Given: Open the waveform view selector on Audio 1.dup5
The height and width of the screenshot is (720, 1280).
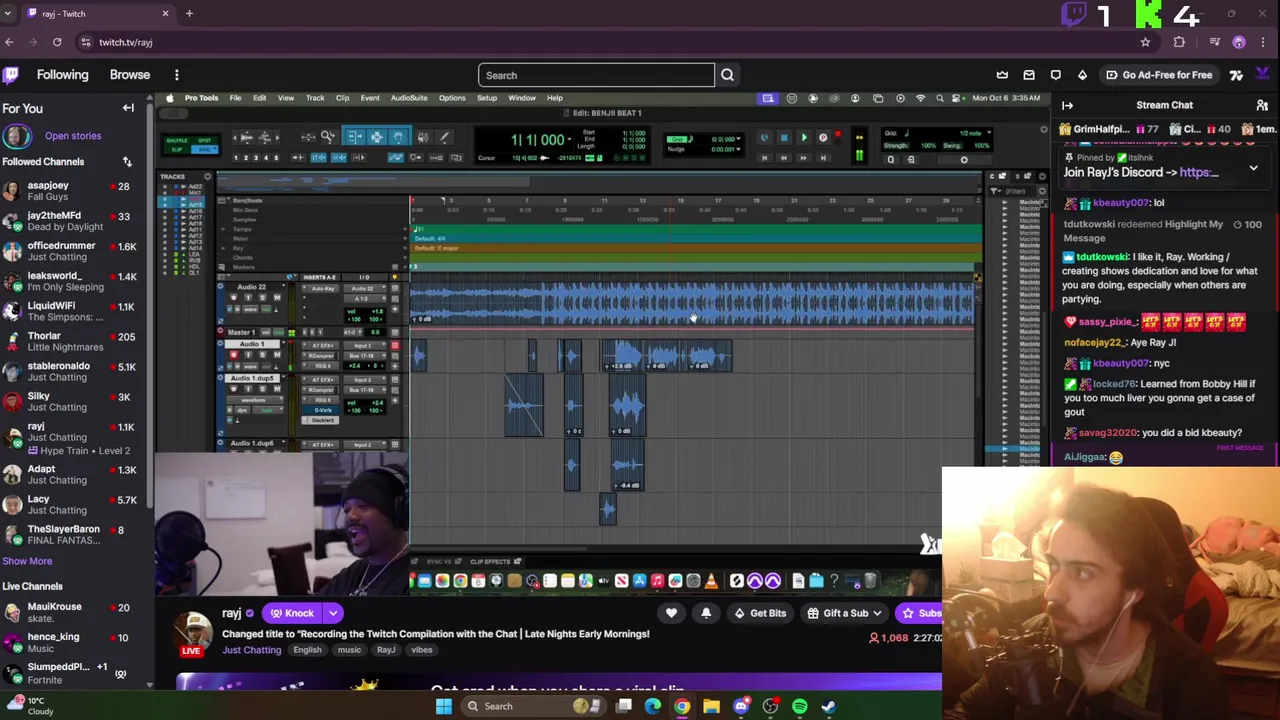Looking at the screenshot, I should (255, 400).
